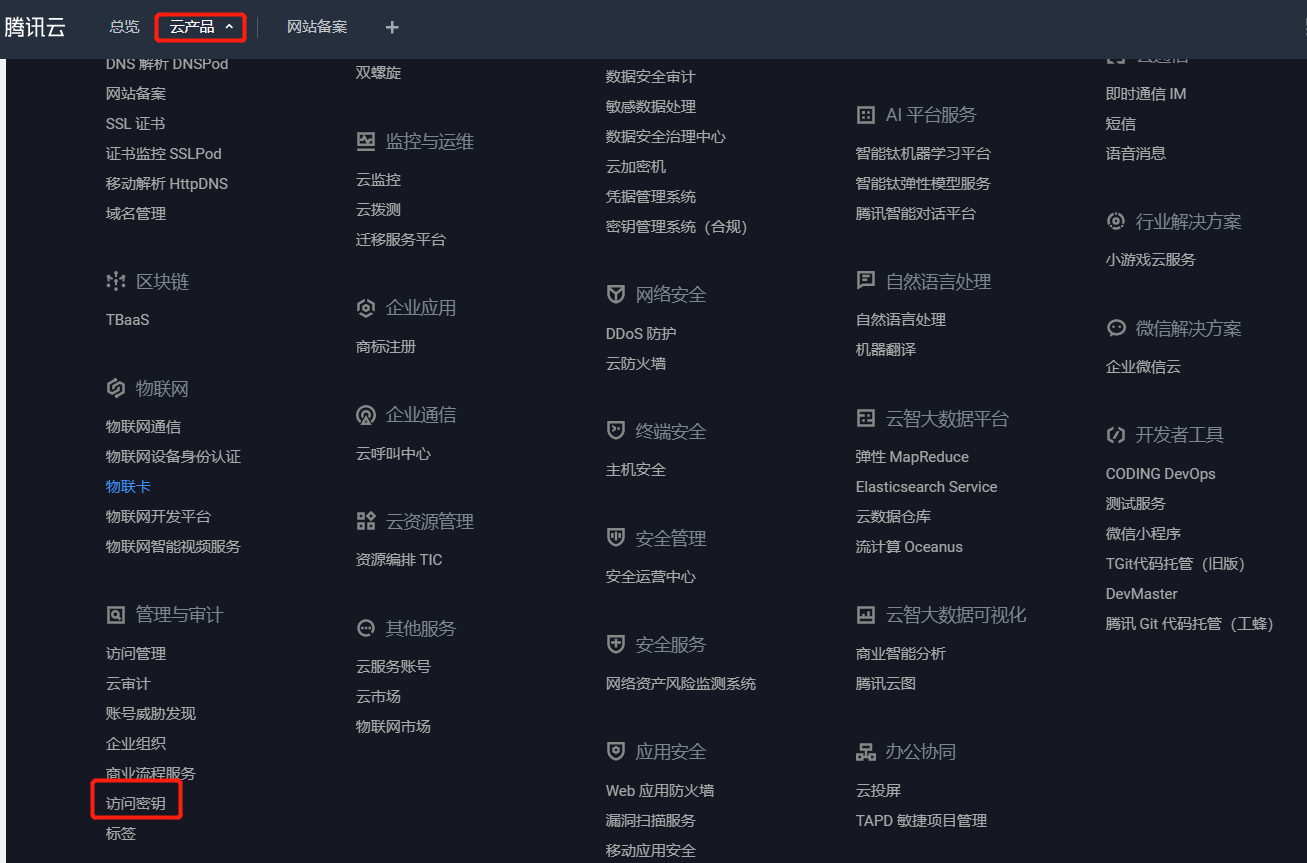Open the 网站备案 tab

tap(317, 27)
